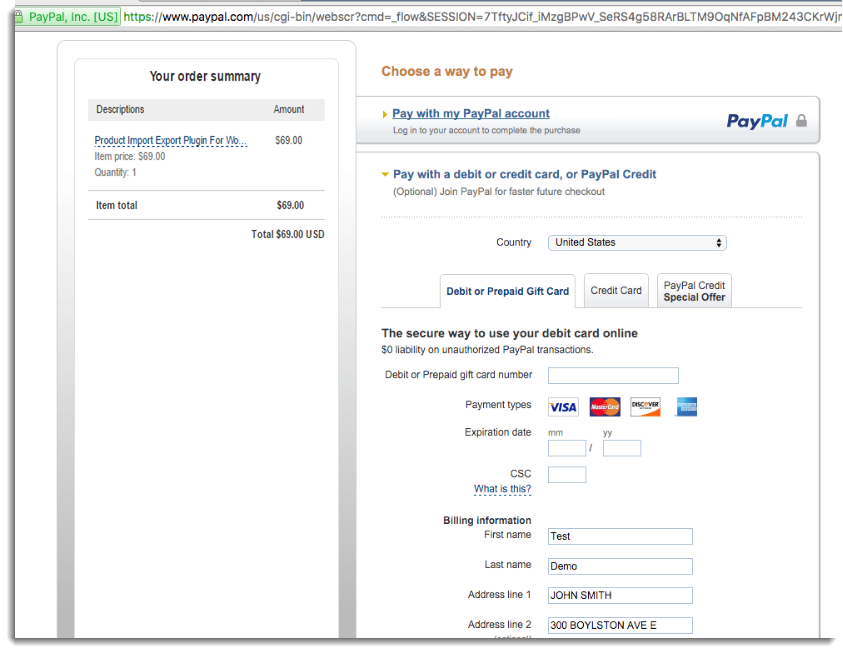
Task: Expand the Pay with my PayPal account arrow
Action: click(384, 114)
